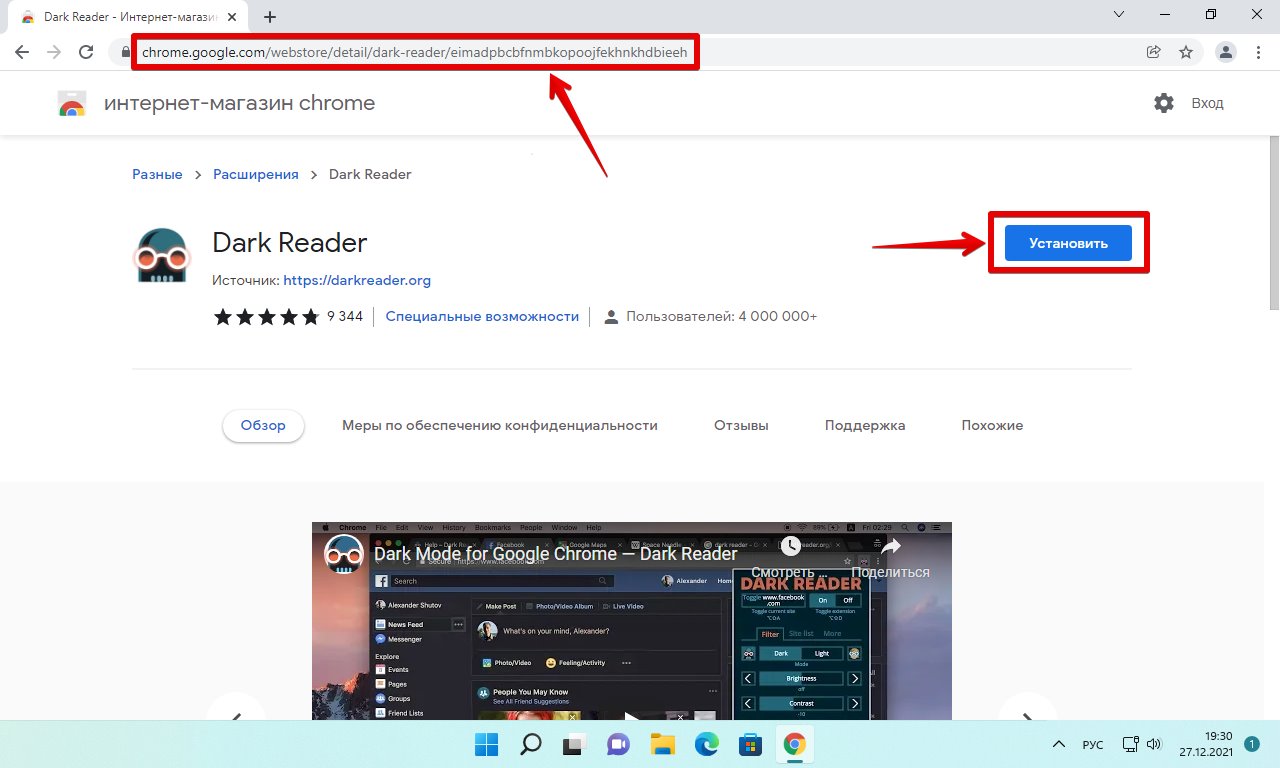The width and height of the screenshot is (1280, 768).
Task: Select the Обзор tab
Action: coord(263,425)
